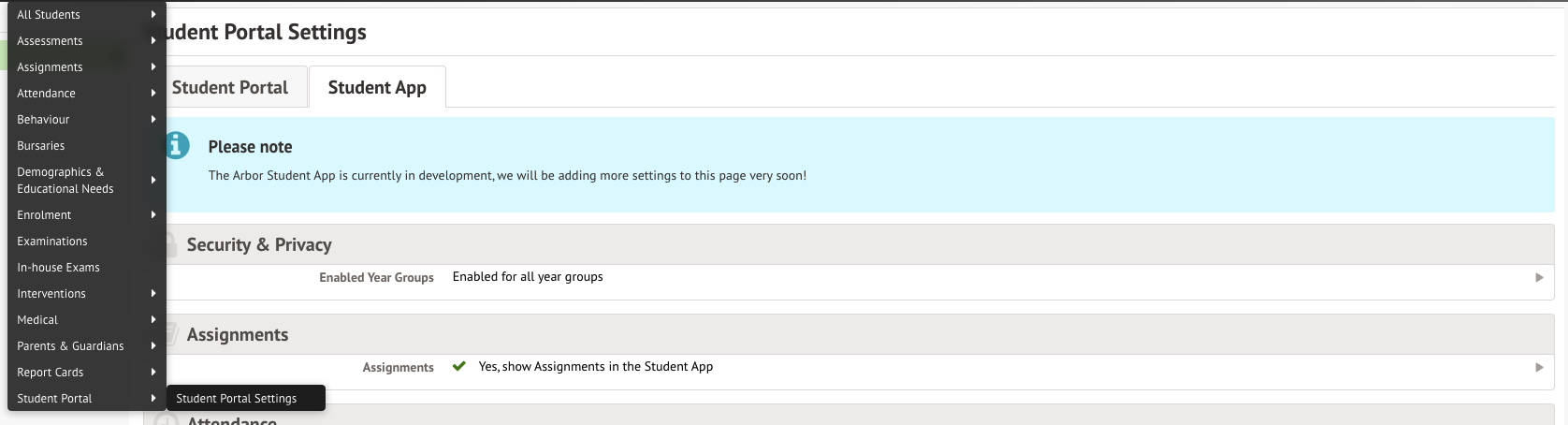Expand the Enrolment submenu arrow

tap(153, 215)
